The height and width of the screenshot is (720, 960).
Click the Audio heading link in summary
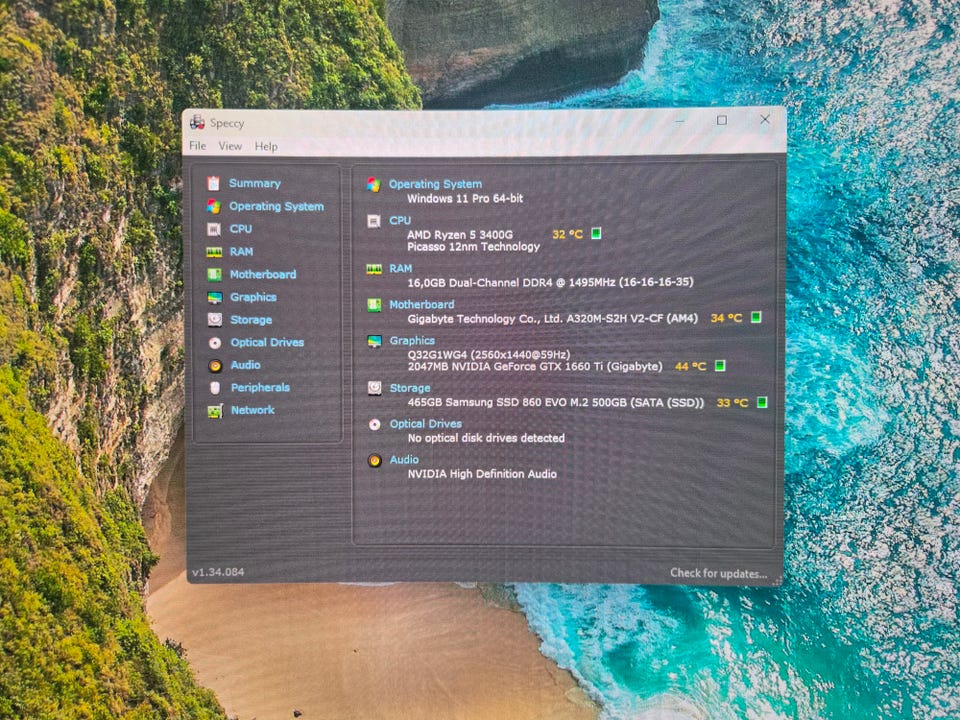tap(405, 460)
